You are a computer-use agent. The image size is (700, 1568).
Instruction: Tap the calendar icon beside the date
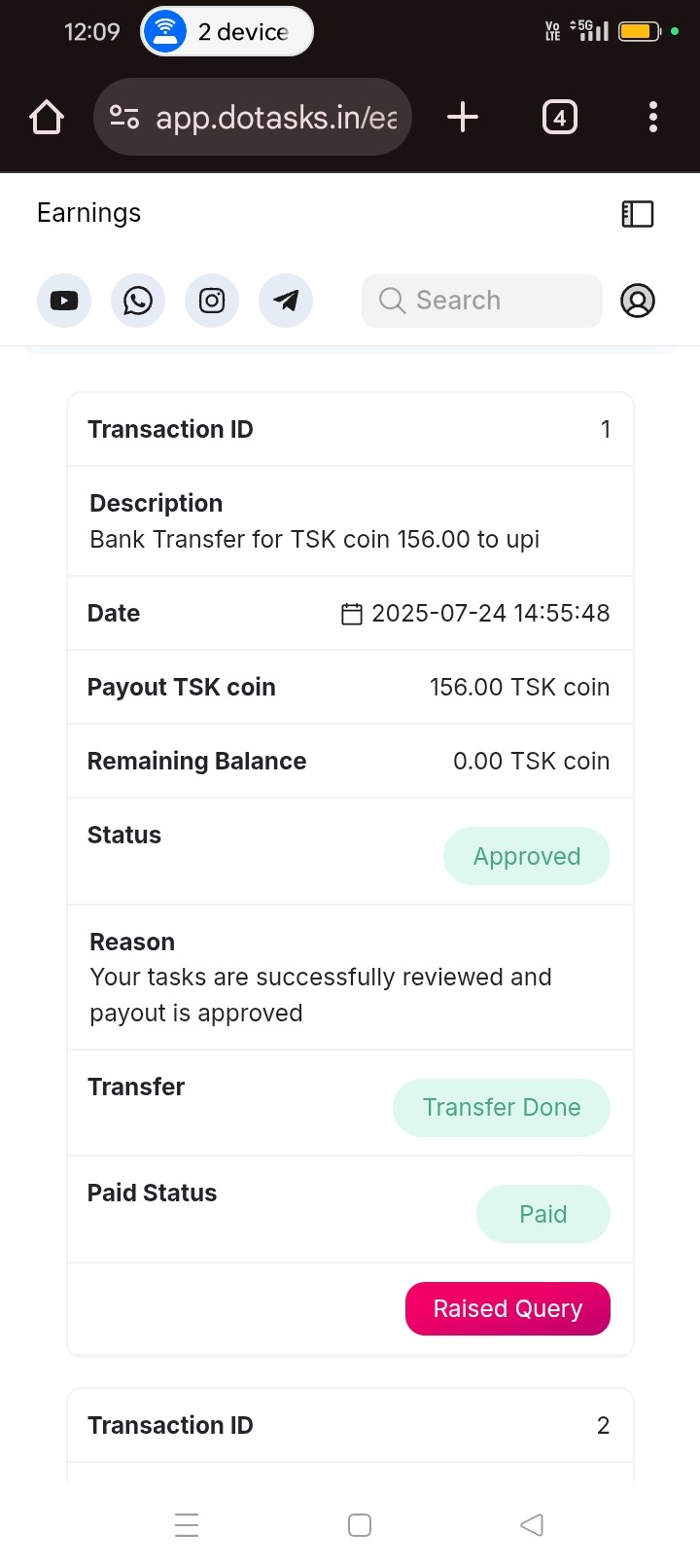(352, 614)
